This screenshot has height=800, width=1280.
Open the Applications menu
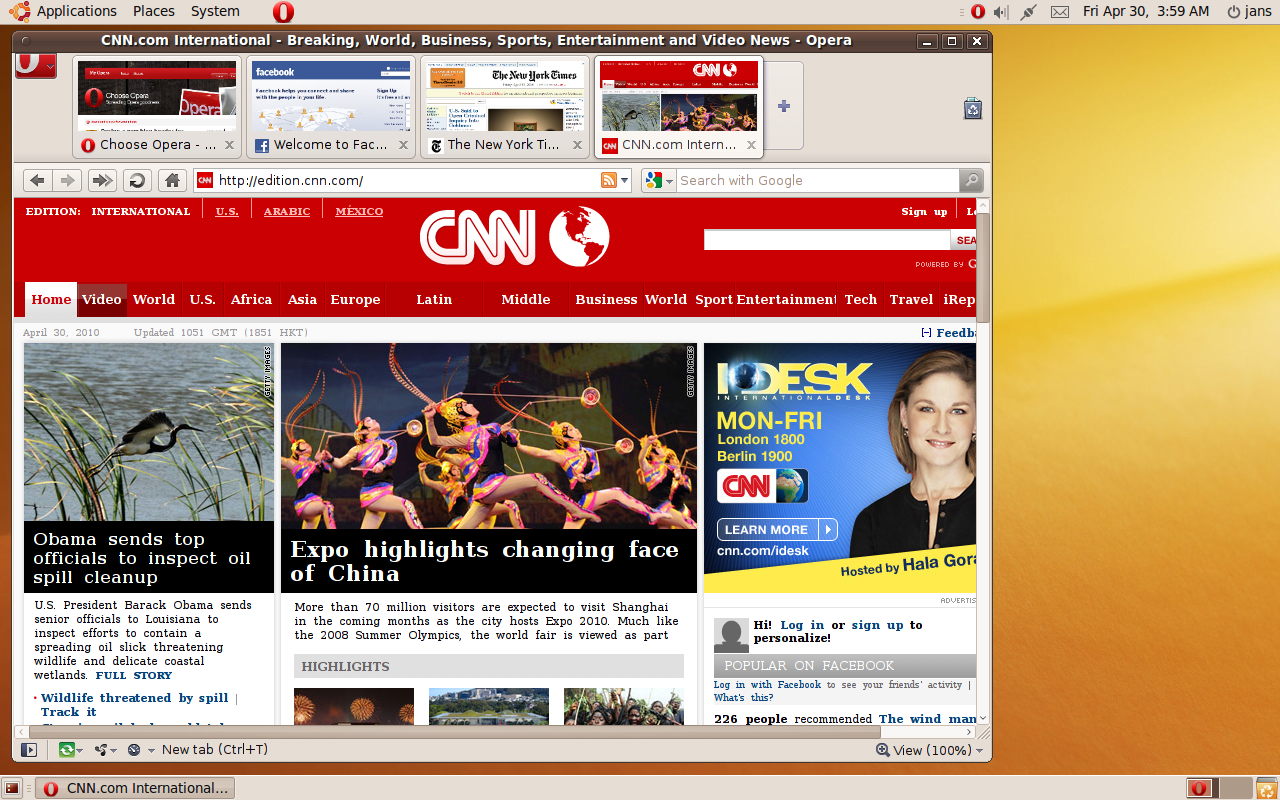pos(76,11)
